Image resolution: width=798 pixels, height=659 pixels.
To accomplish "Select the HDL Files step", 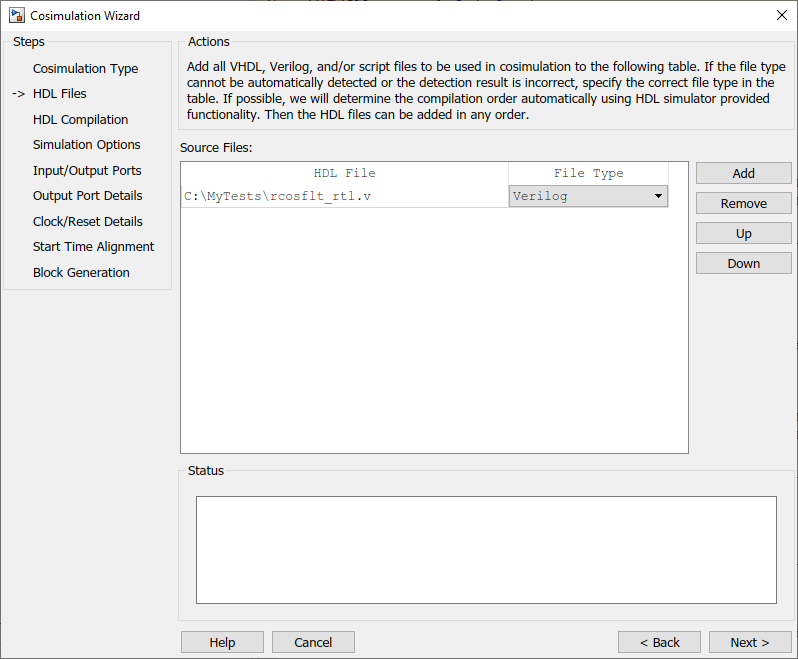I will (x=59, y=94).
